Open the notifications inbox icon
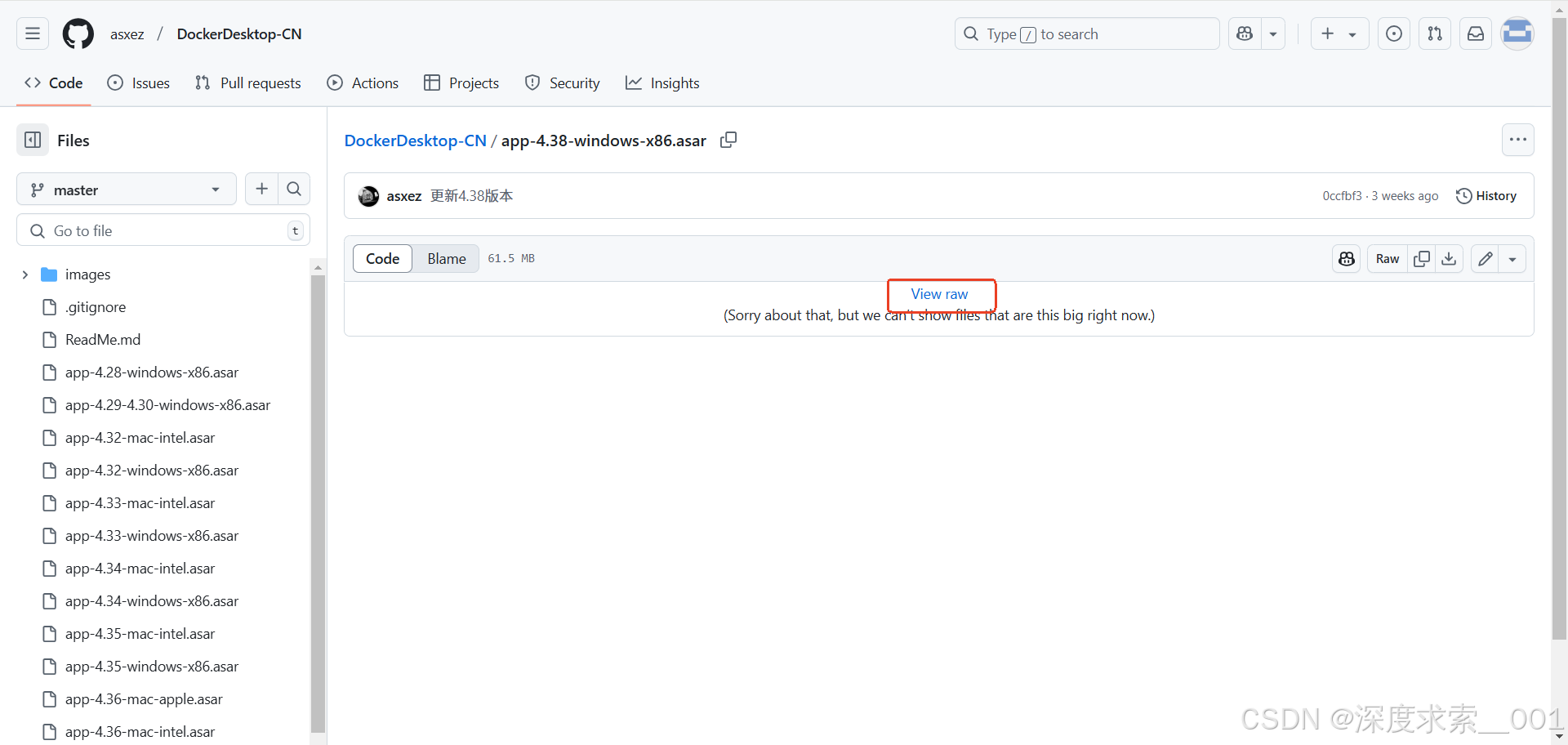 click(x=1476, y=33)
